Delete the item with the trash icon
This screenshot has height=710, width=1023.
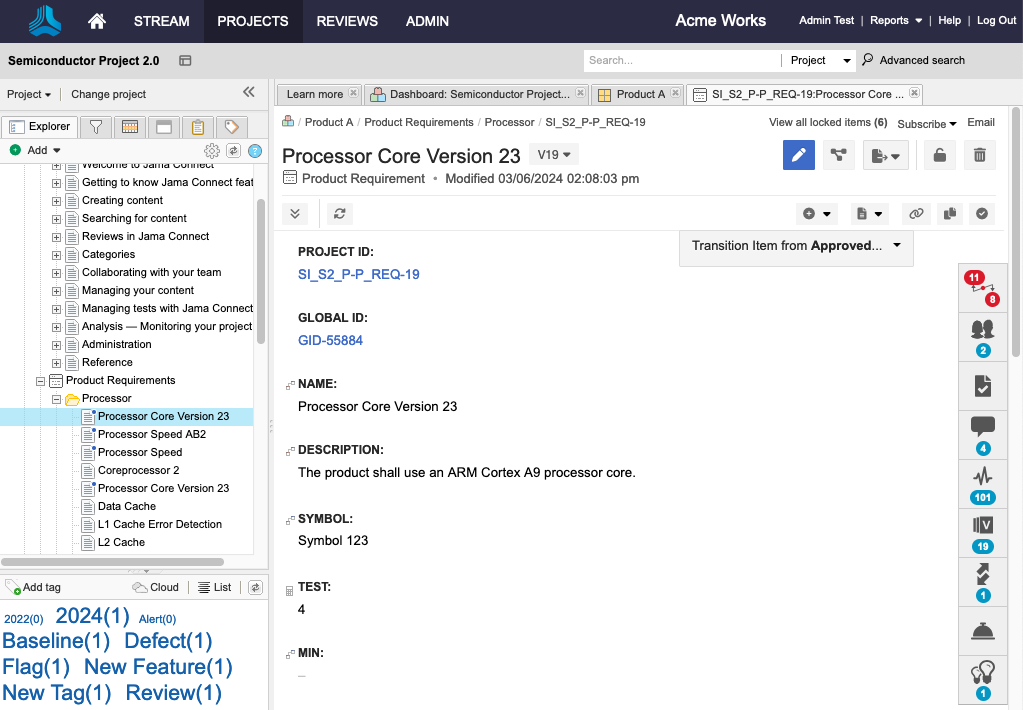coord(980,155)
